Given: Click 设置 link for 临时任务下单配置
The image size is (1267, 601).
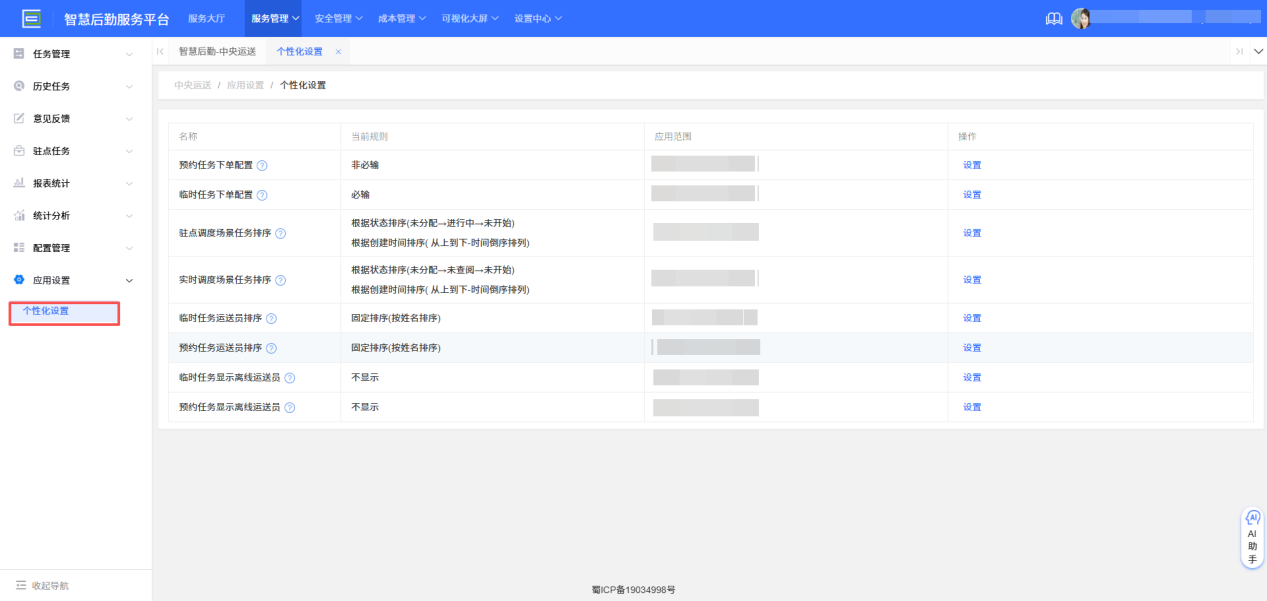Looking at the screenshot, I should point(971,194).
